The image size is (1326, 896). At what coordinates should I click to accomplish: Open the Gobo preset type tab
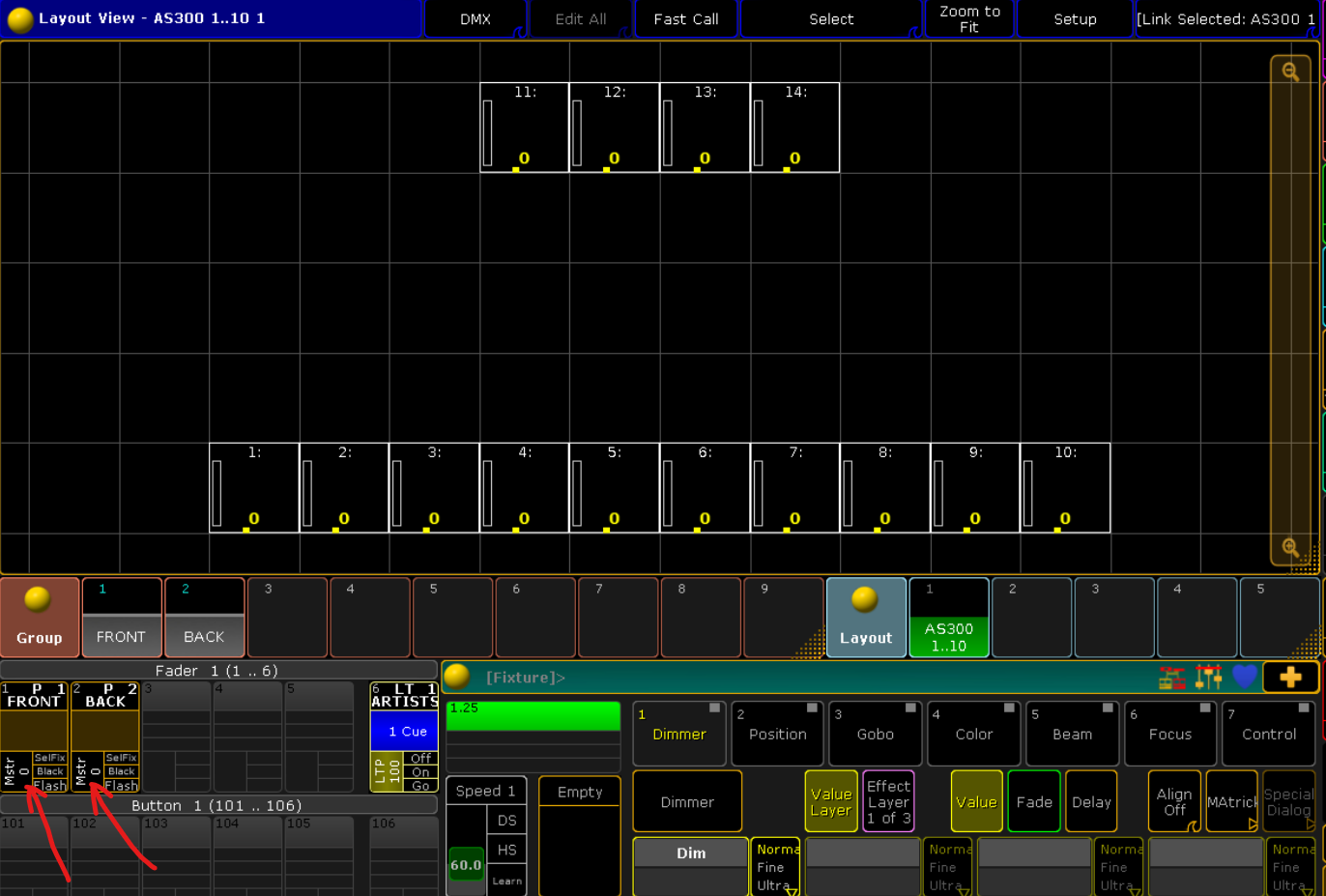coord(876,734)
